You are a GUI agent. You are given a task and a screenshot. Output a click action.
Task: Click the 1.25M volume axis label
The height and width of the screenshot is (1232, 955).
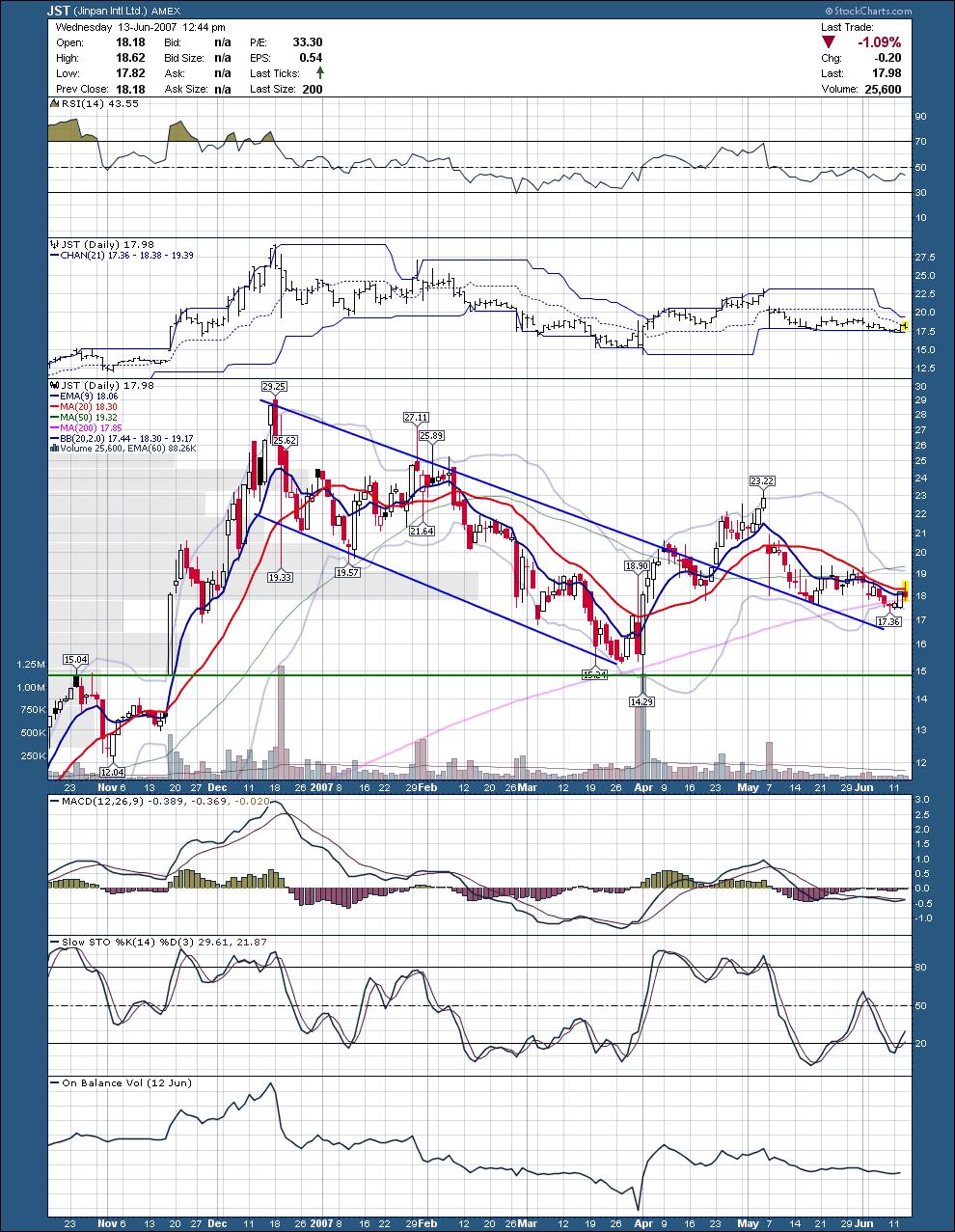coord(30,665)
